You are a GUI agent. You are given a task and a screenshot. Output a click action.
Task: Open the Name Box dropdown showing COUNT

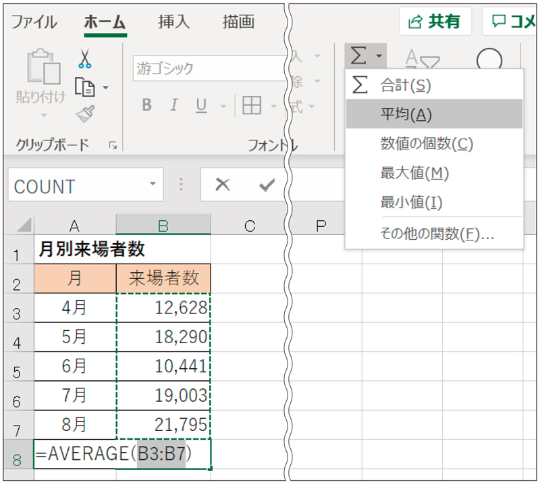click(x=153, y=184)
